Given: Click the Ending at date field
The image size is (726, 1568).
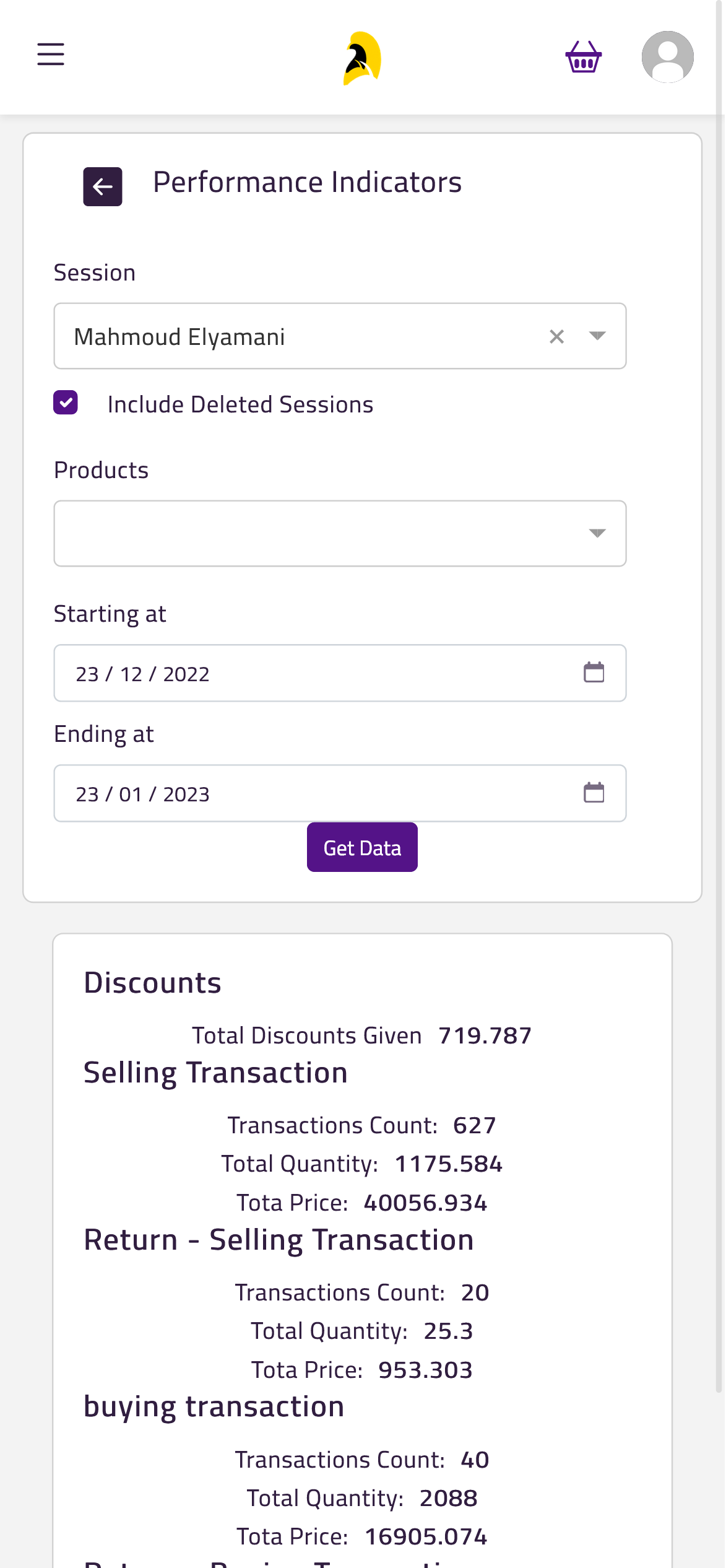Looking at the screenshot, I should 340,793.
